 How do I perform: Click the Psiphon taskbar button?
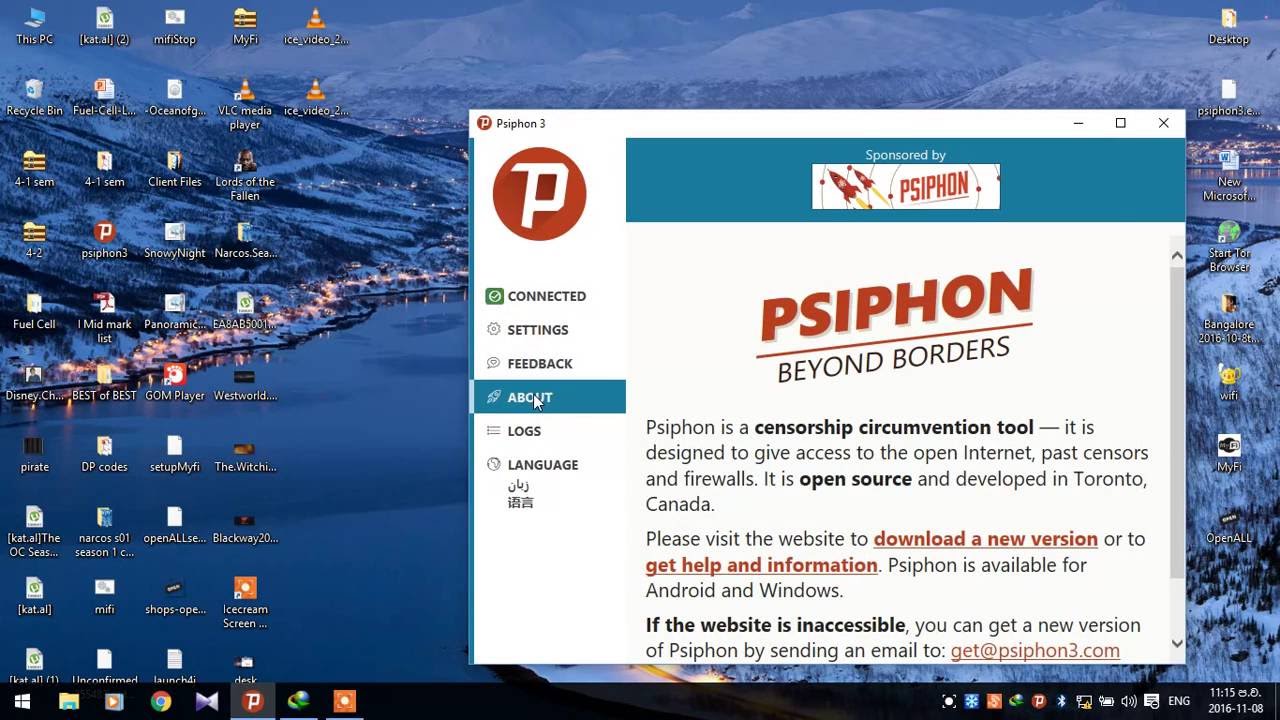pos(253,701)
